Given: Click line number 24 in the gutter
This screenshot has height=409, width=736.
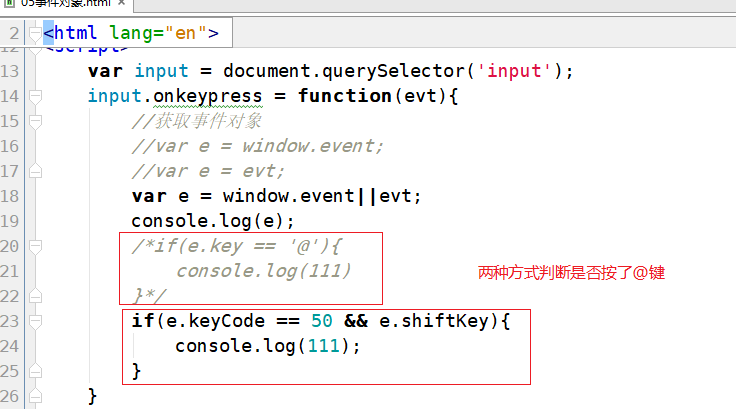Looking at the screenshot, I should [x=11, y=346].
